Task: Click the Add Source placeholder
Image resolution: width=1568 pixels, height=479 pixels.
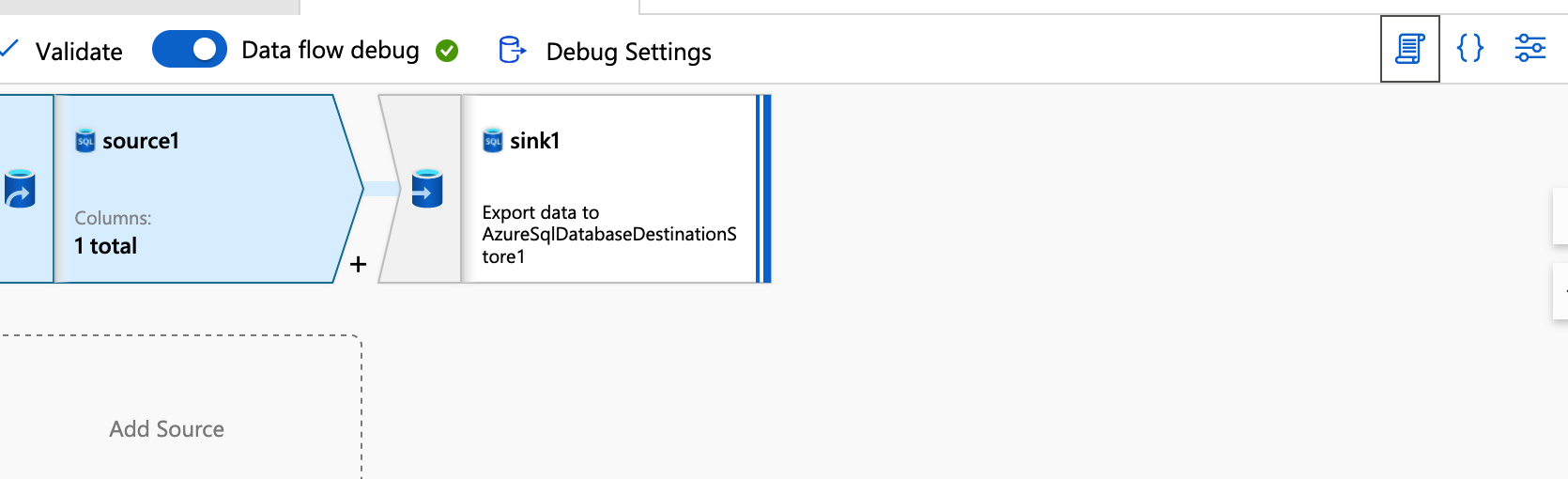Action: point(167,429)
